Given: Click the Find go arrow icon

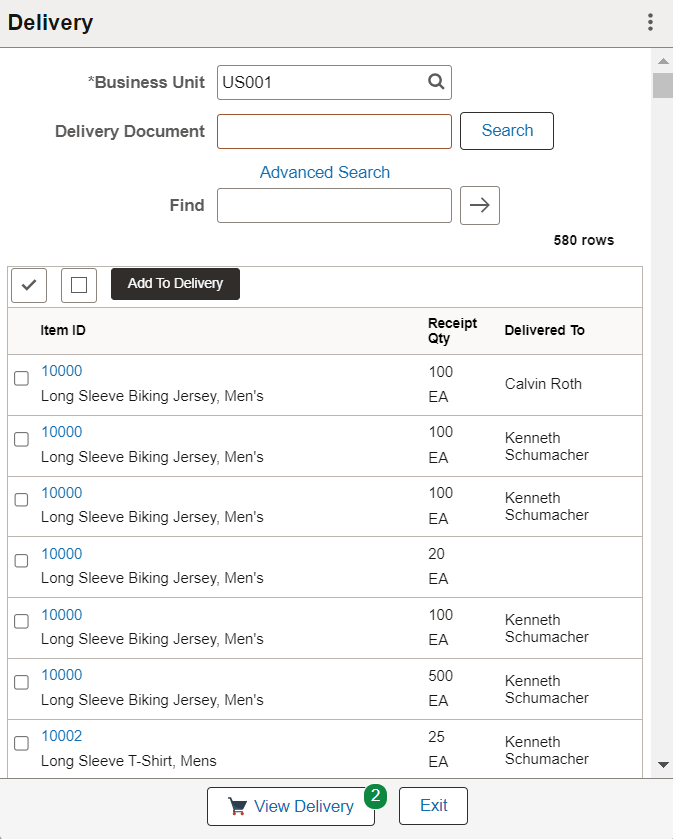Looking at the screenshot, I should click(x=479, y=205).
